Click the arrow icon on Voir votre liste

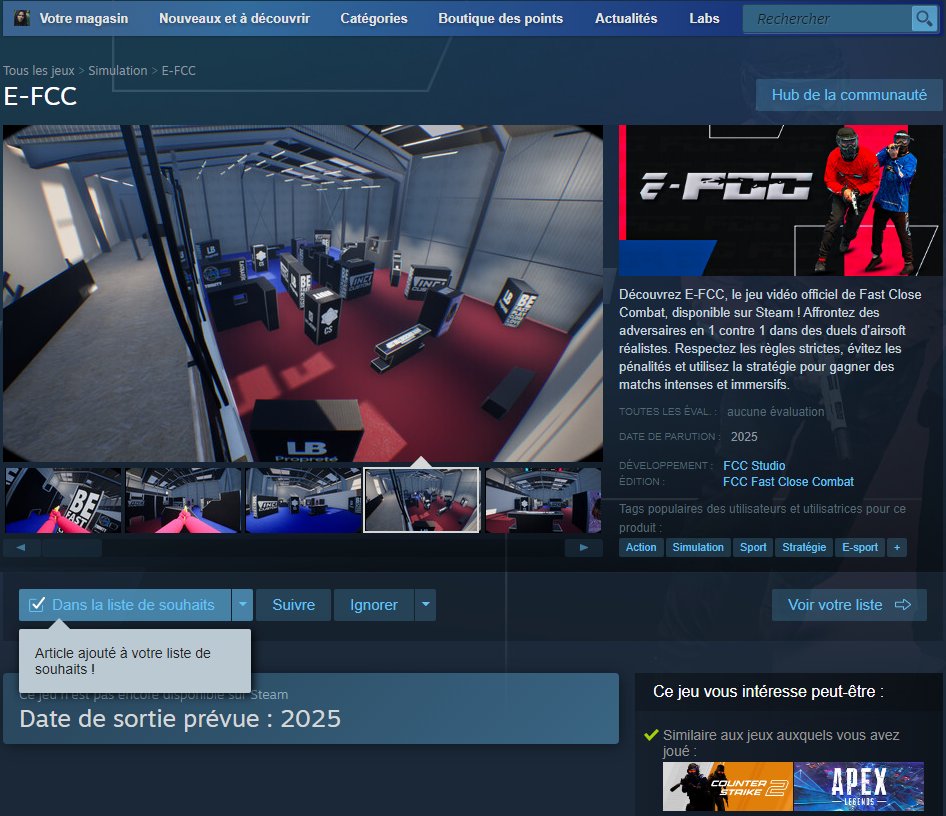point(903,605)
